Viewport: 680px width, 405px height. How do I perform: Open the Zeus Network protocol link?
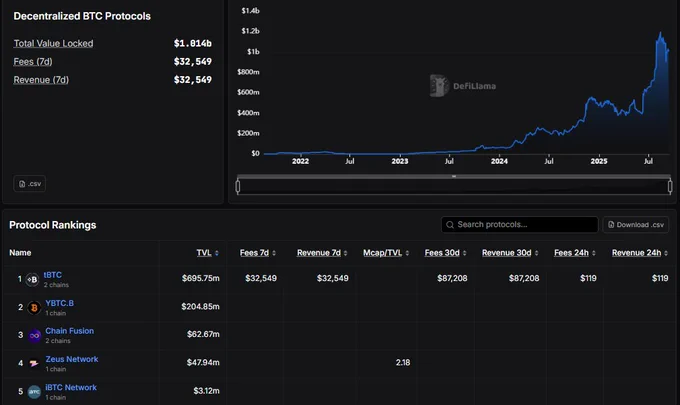coord(72,359)
